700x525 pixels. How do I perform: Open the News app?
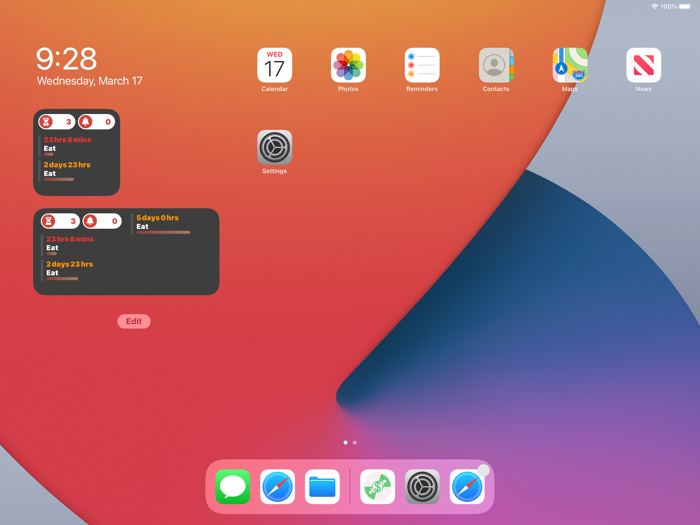(643, 65)
